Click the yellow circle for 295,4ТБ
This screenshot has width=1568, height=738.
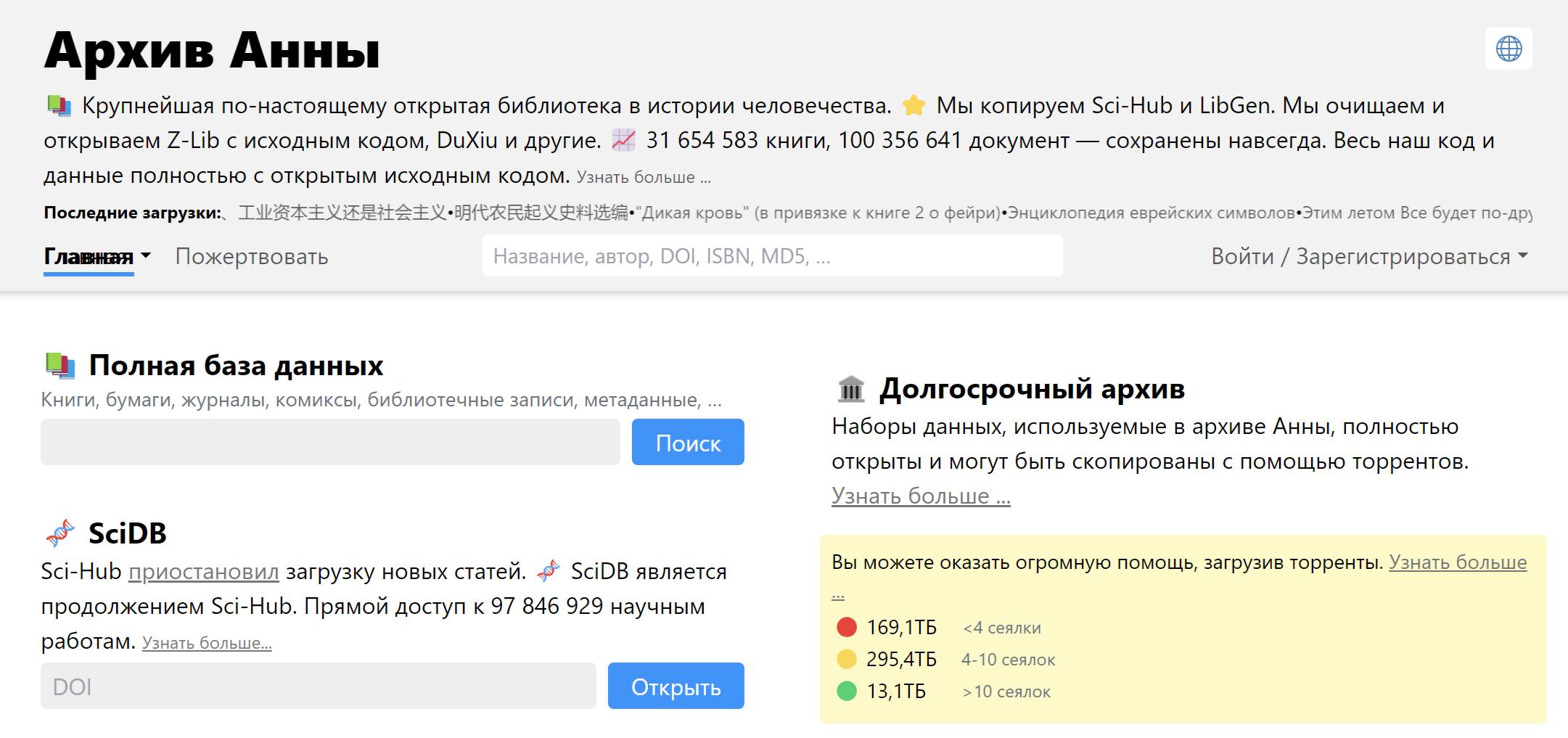[847, 659]
